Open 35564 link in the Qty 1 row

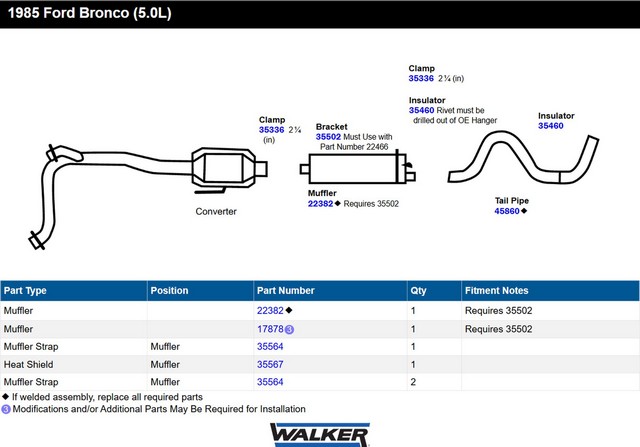270,347
